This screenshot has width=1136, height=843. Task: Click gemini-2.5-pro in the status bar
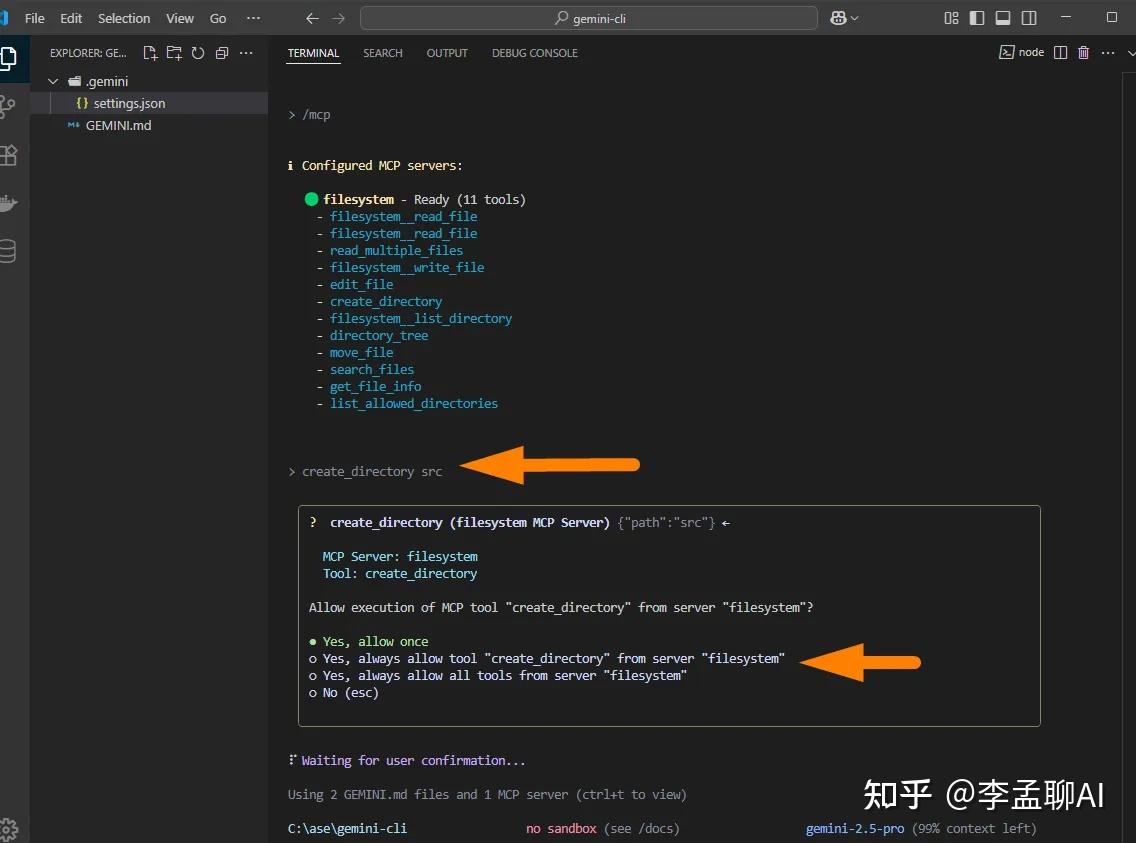click(855, 828)
